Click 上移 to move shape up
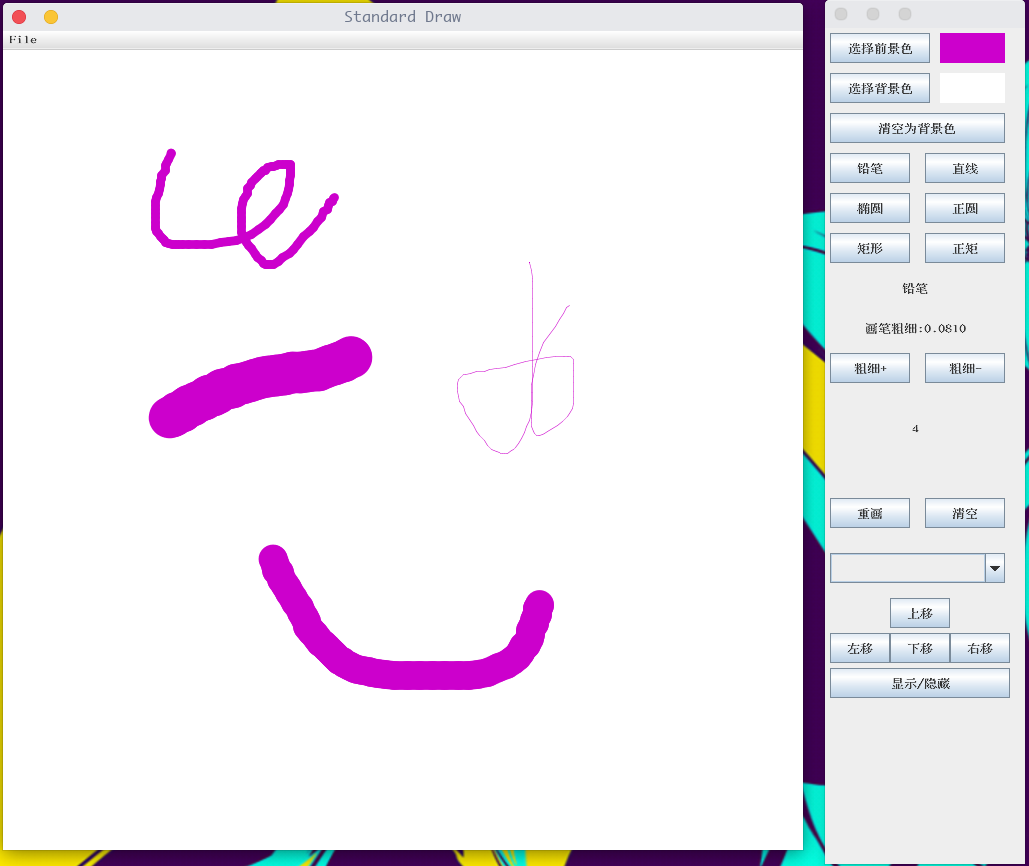The image size is (1029, 866). (919, 612)
